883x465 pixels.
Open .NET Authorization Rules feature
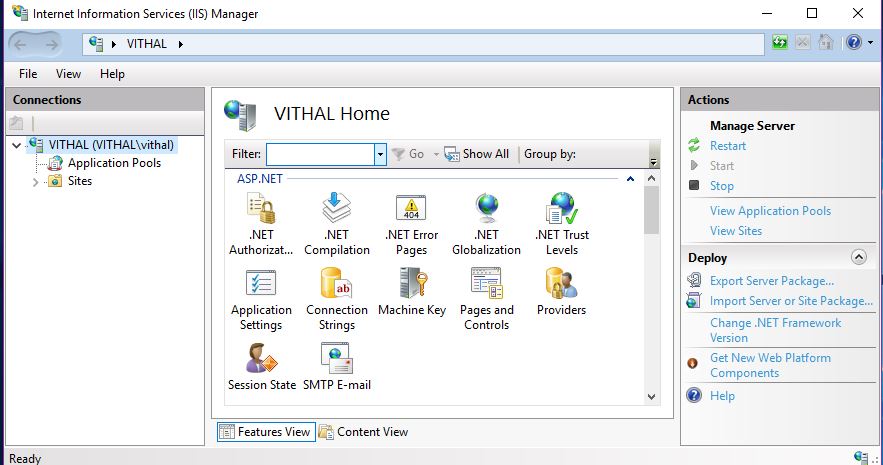point(261,224)
